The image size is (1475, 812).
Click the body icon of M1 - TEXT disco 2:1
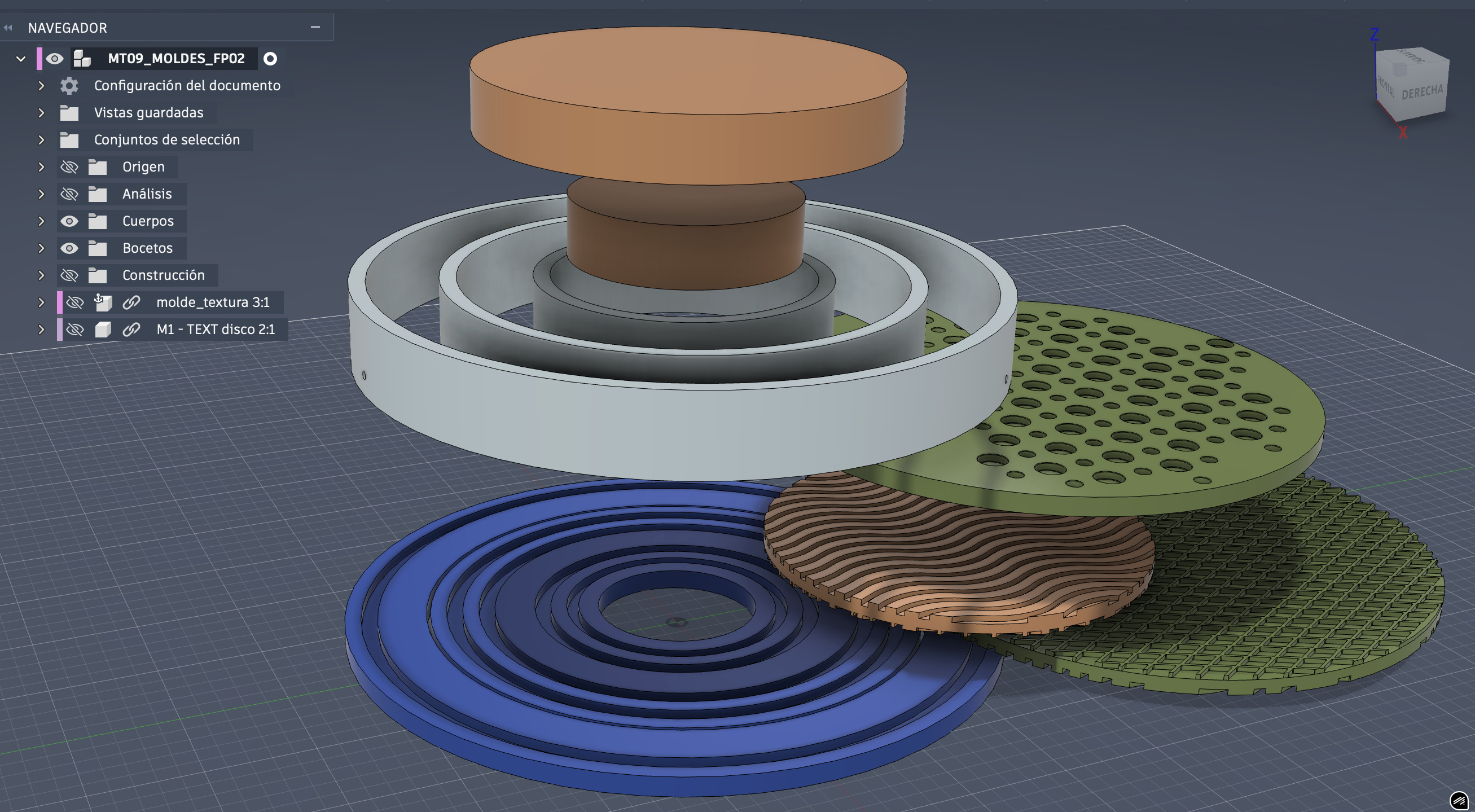103,330
